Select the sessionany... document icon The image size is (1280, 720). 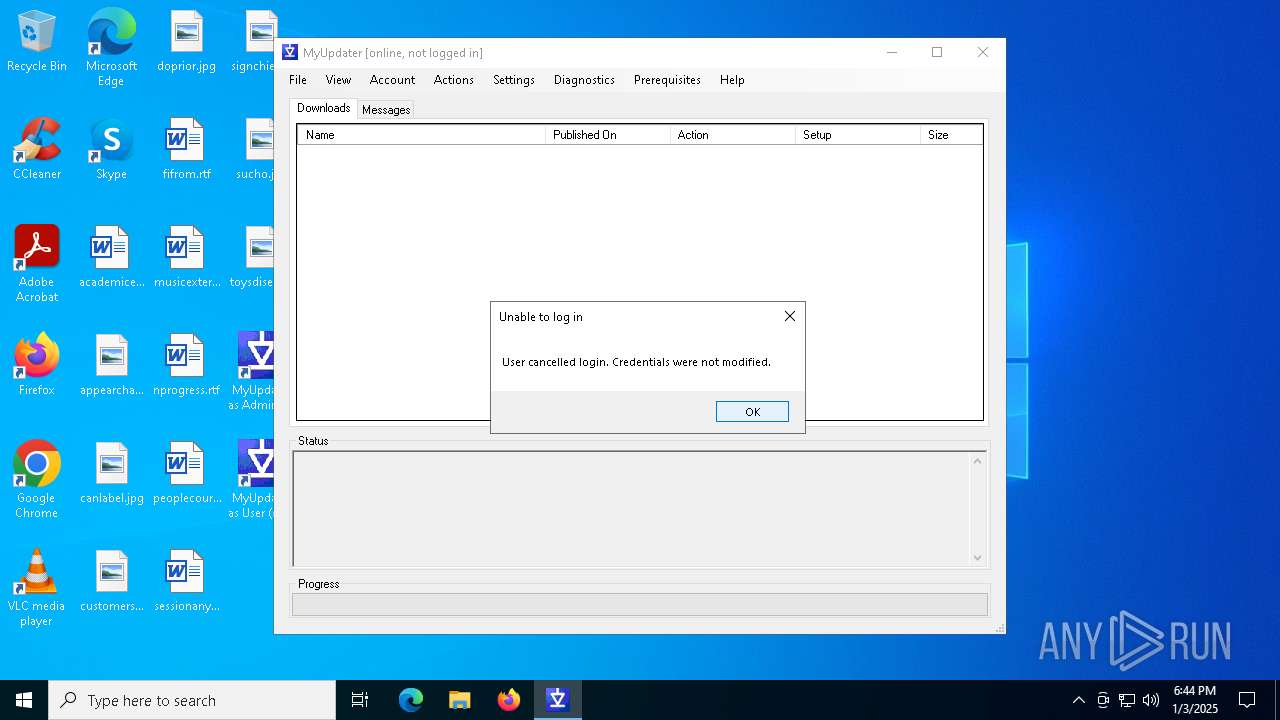click(186, 581)
